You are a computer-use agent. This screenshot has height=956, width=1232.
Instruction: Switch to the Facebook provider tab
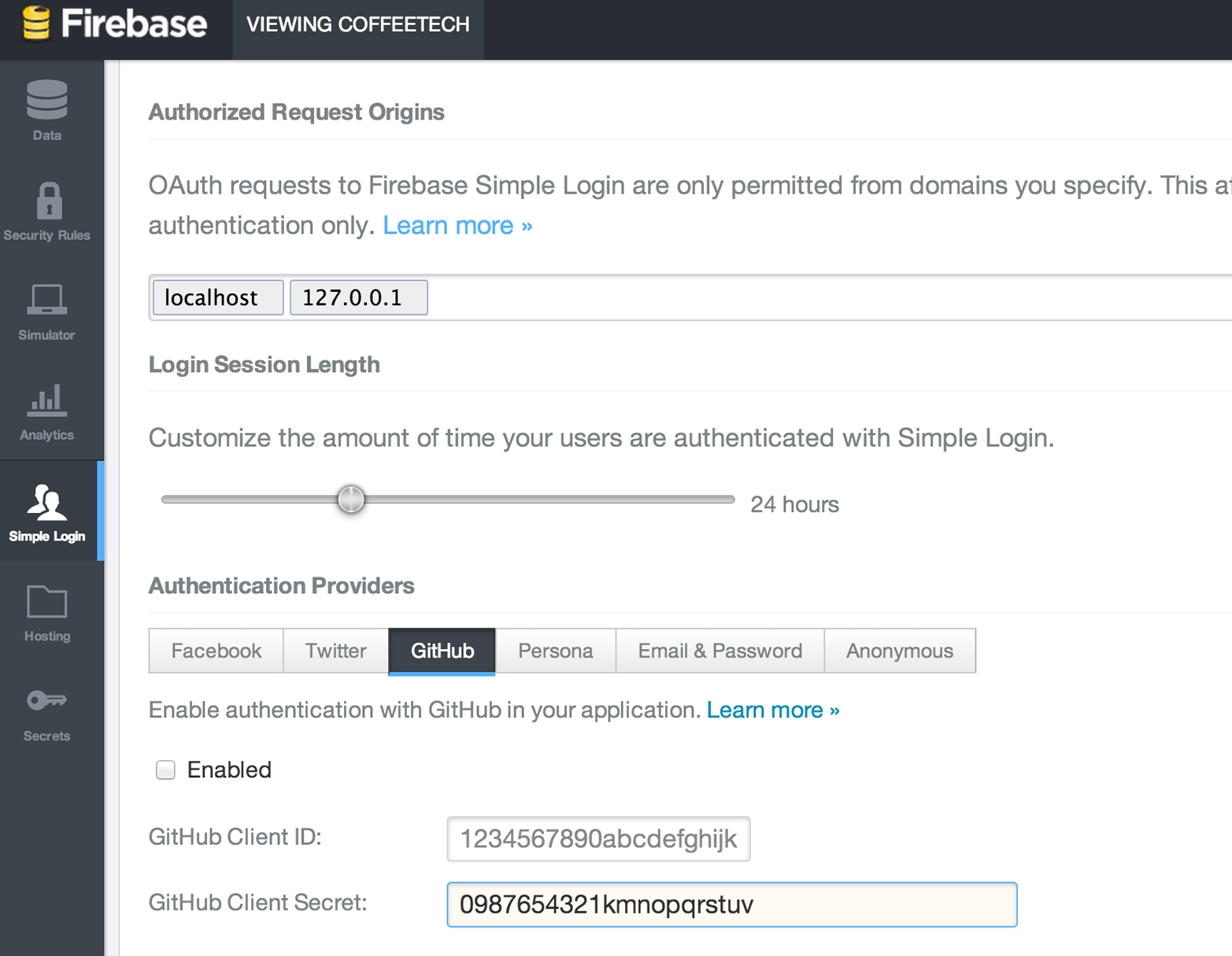pyautogui.click(x=216, y=651)
